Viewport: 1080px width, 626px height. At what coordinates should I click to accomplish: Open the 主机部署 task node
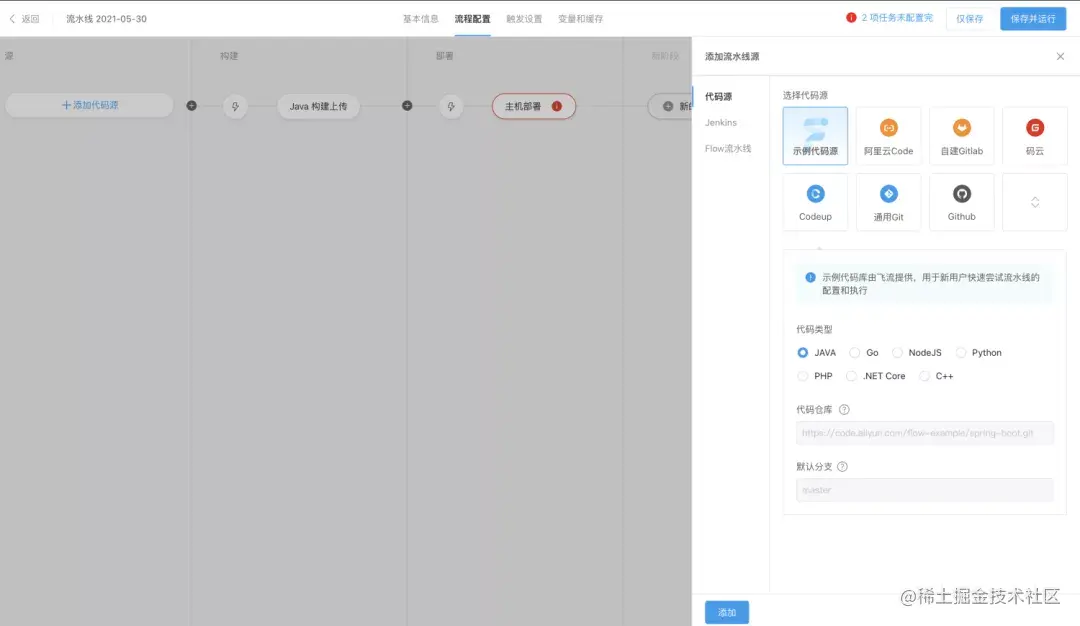click(x=534, y=106)
